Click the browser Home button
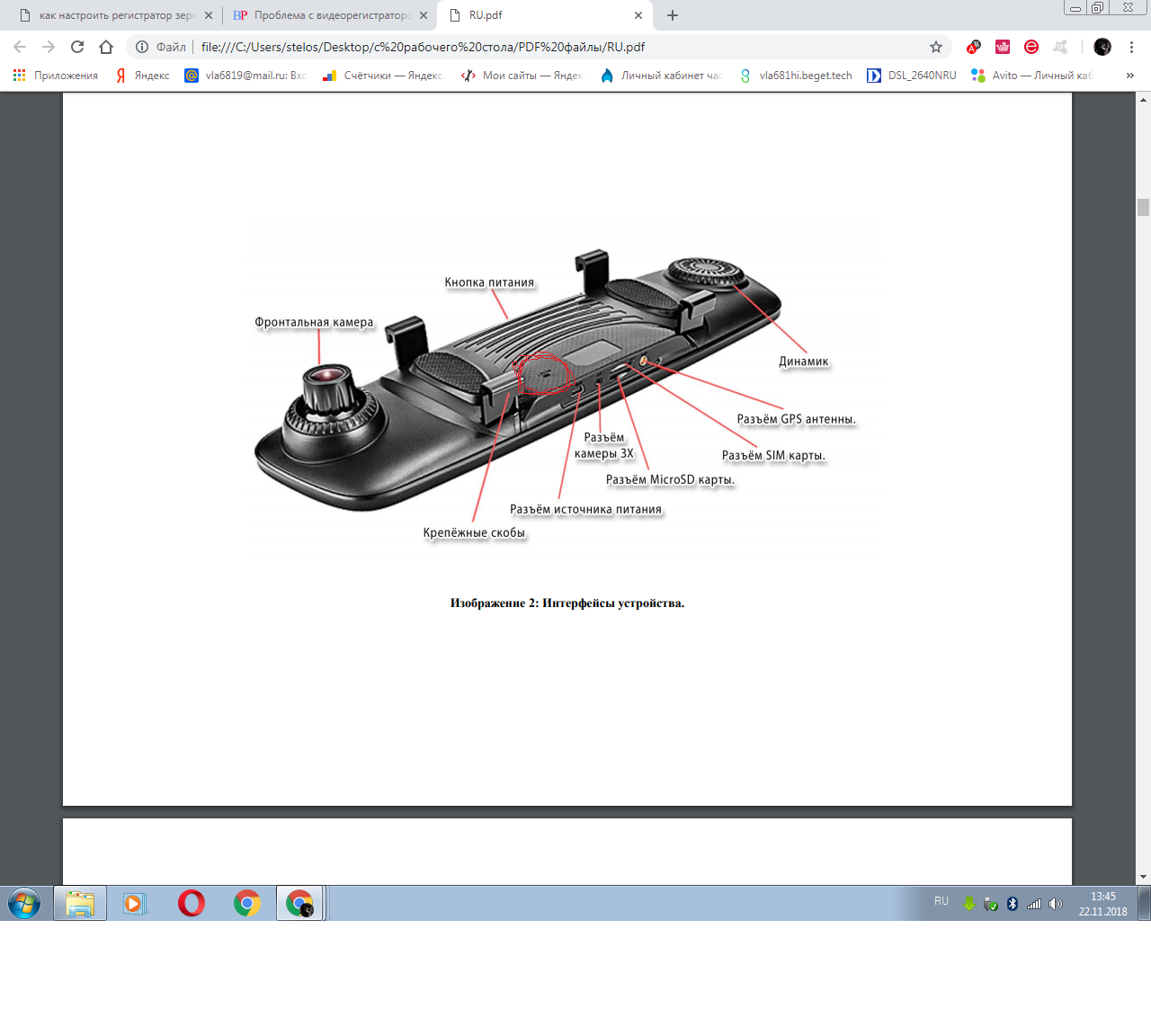1151x1036 pixels. pyautogui.click(x=106, y=47)
